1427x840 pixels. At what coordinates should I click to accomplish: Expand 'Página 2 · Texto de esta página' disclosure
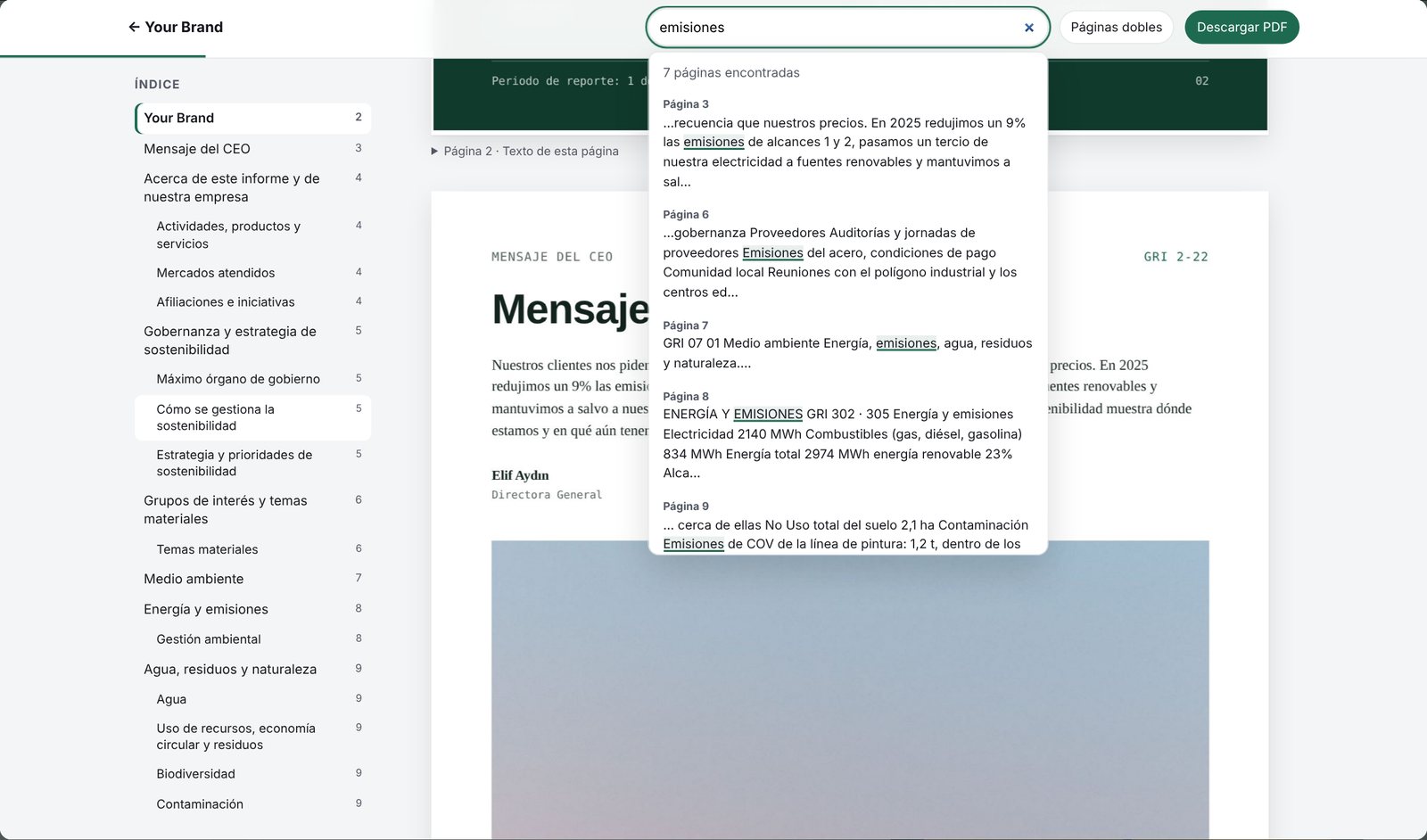[525, 151]
